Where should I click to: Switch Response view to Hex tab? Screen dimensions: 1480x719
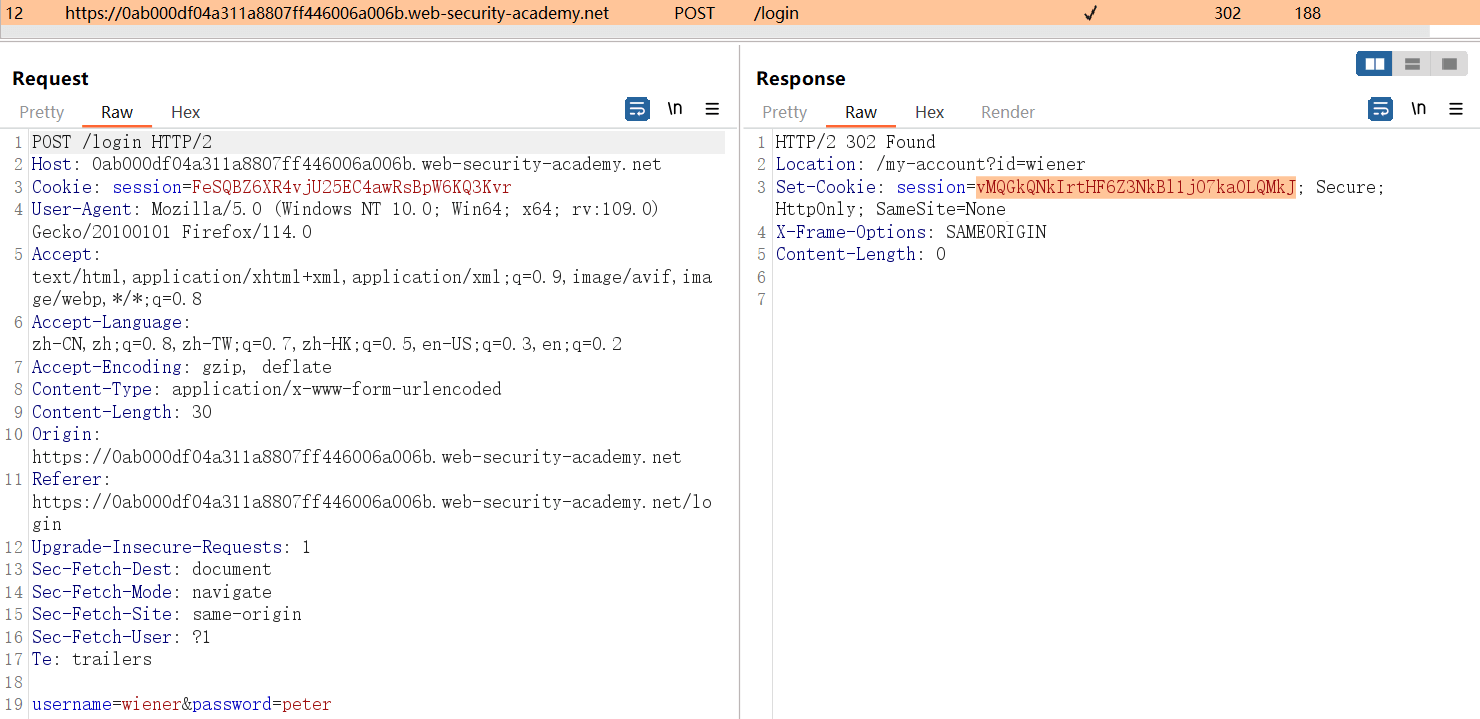pos(929,112)
